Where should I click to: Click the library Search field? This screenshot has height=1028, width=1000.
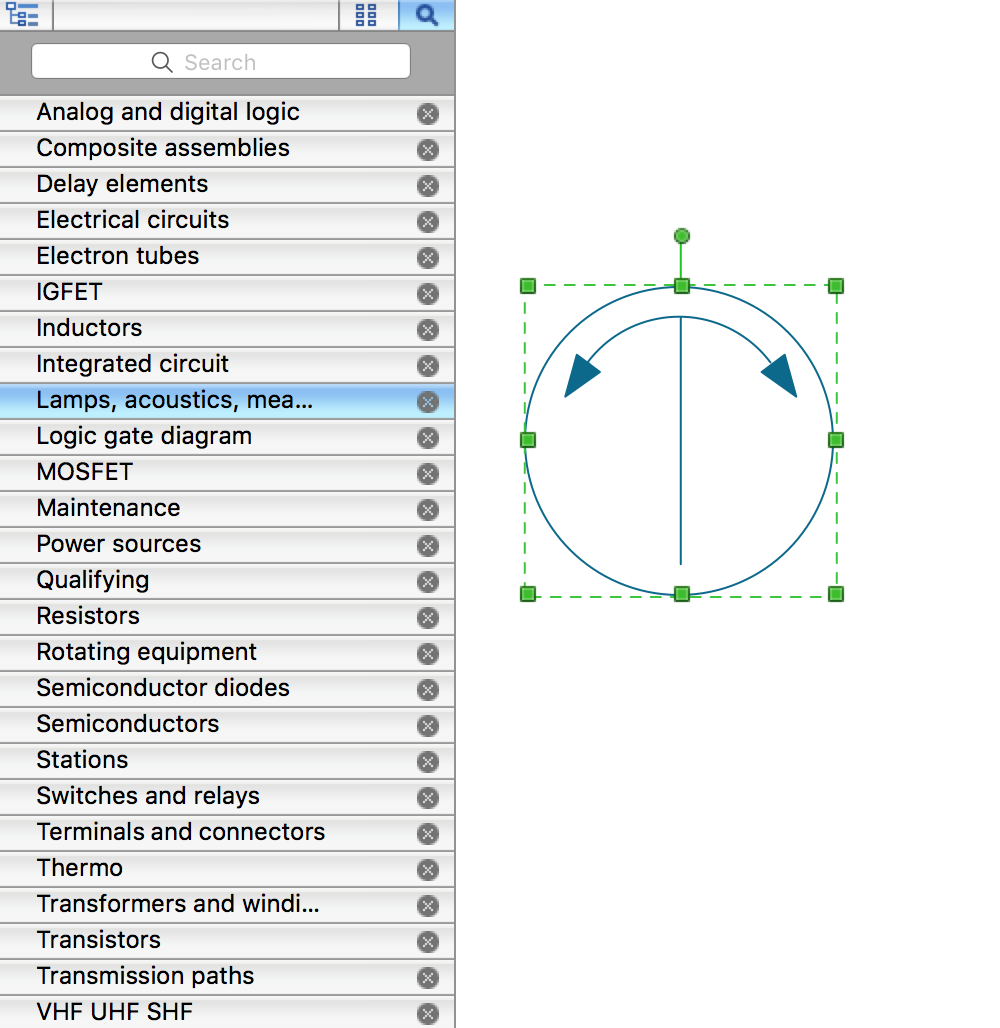[x=221, y=62]
